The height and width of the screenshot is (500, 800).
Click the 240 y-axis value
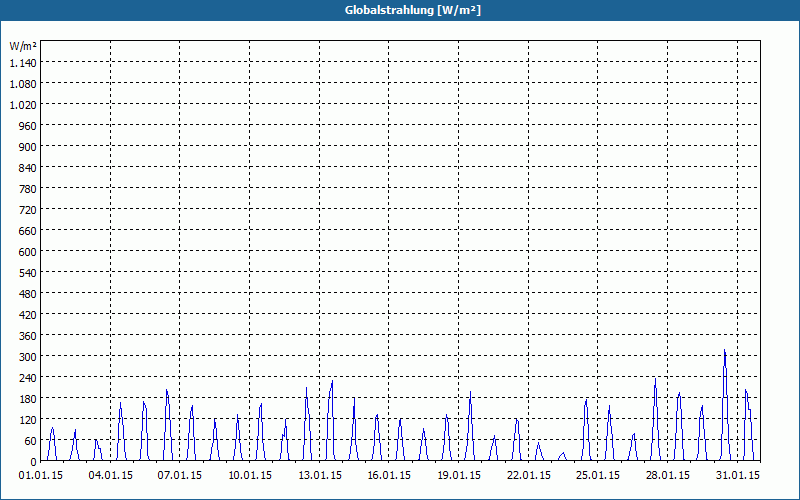click(27, 378)
